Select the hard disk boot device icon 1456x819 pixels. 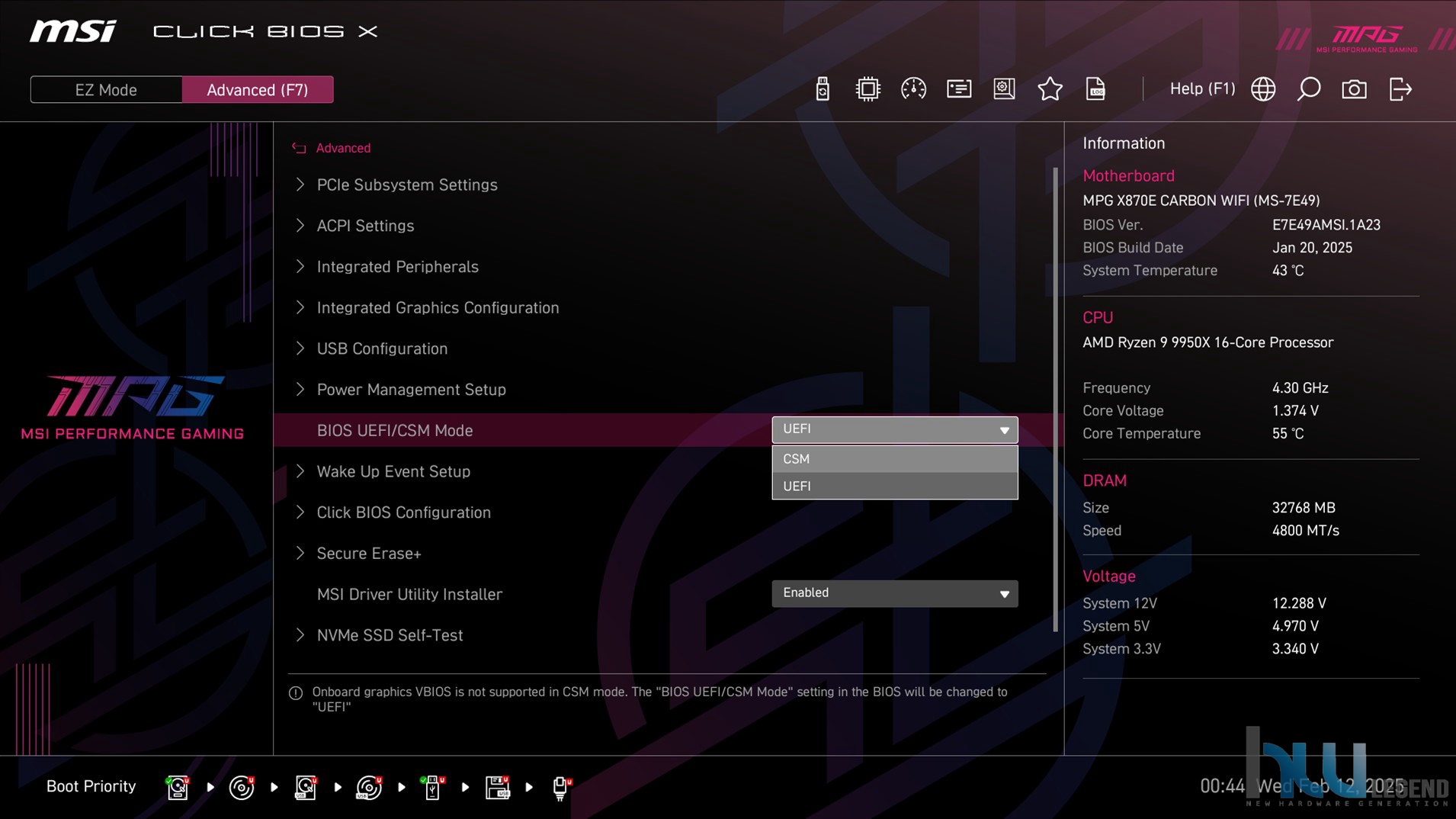coord(178,787)
